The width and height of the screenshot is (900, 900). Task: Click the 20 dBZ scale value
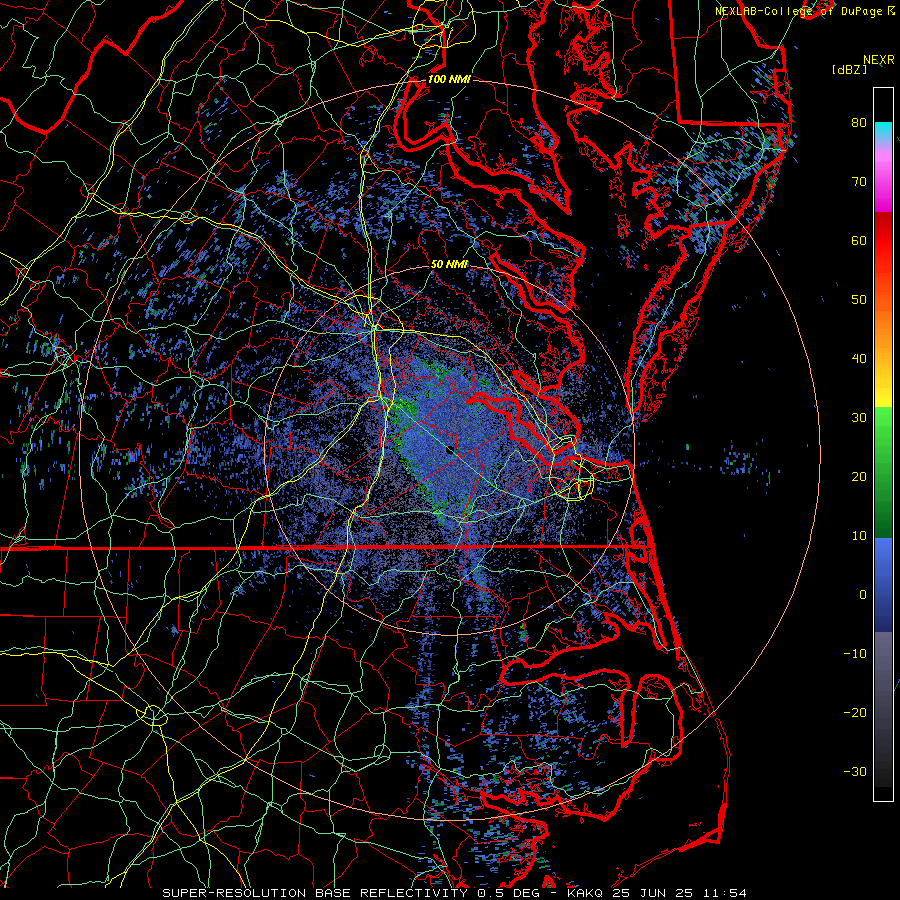point(859,476)
